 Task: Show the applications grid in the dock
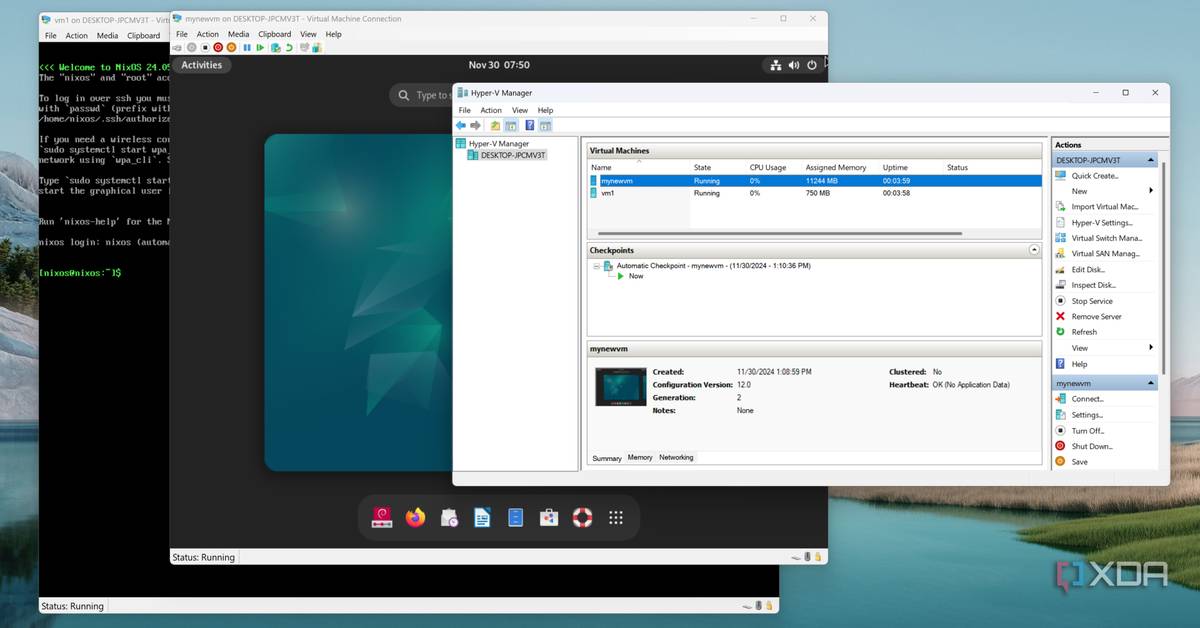616,517
